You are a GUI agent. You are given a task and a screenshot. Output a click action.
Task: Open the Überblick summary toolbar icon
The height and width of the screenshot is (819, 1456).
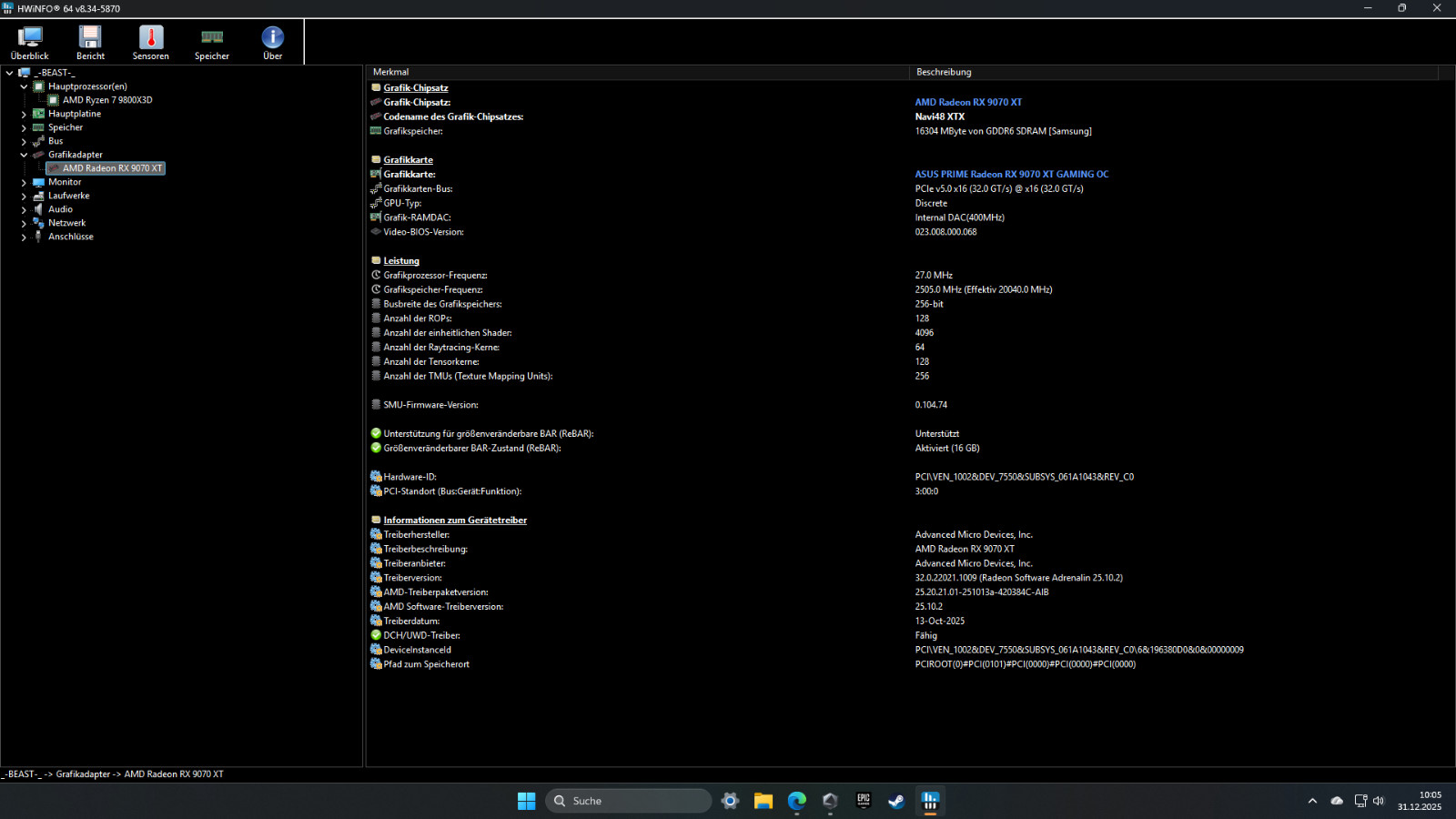click(x=30, y=42)
